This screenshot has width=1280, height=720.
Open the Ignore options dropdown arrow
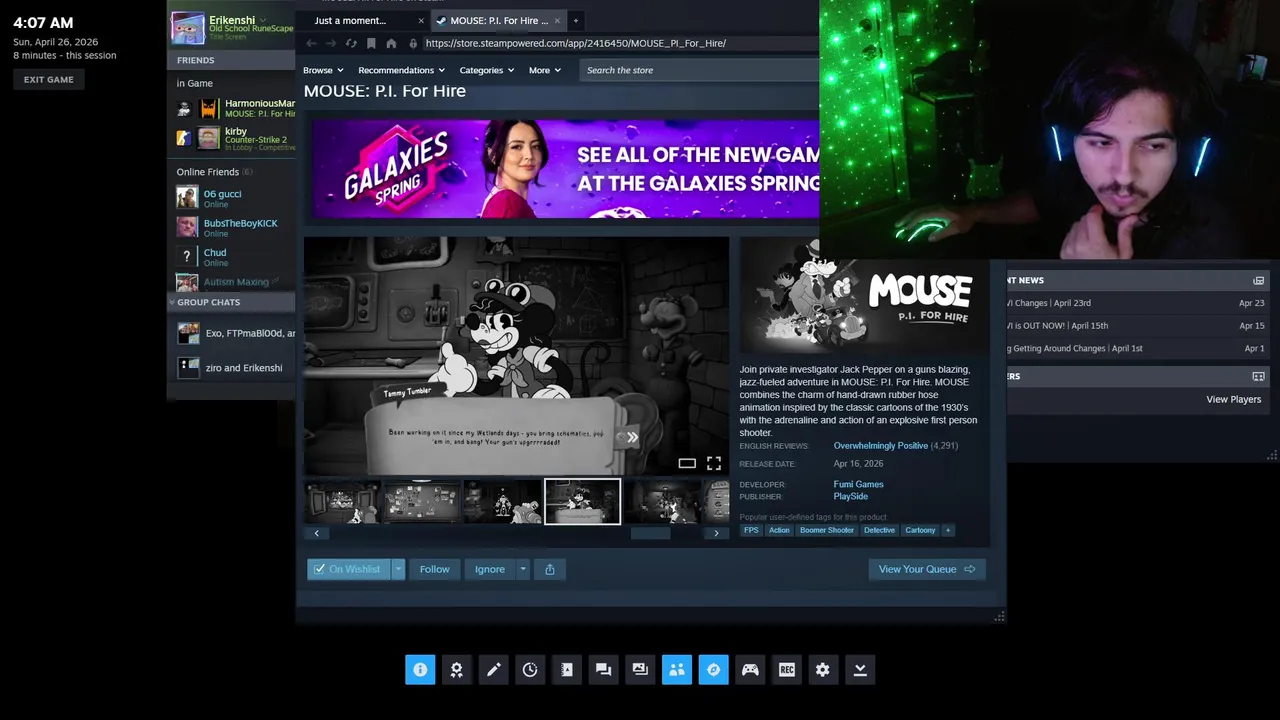tap(522, 569)
